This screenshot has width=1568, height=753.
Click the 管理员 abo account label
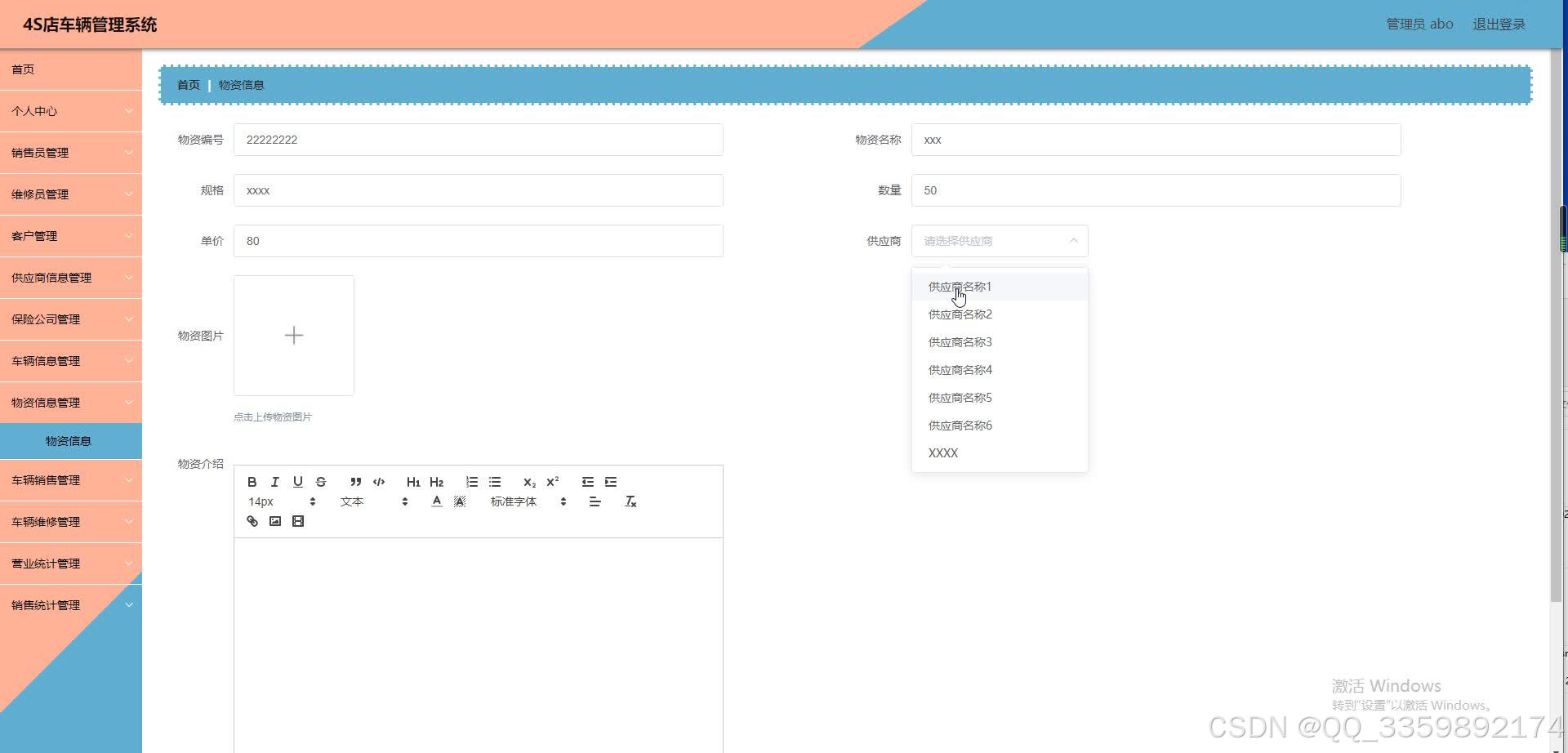coord(1419,25)
